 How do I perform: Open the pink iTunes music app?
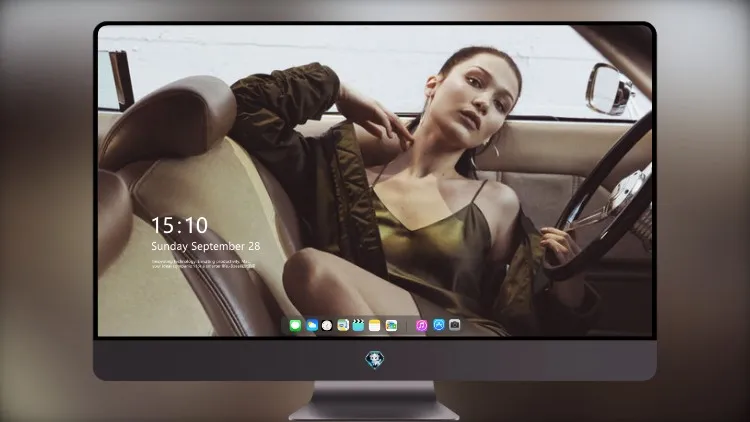(421, 326)
